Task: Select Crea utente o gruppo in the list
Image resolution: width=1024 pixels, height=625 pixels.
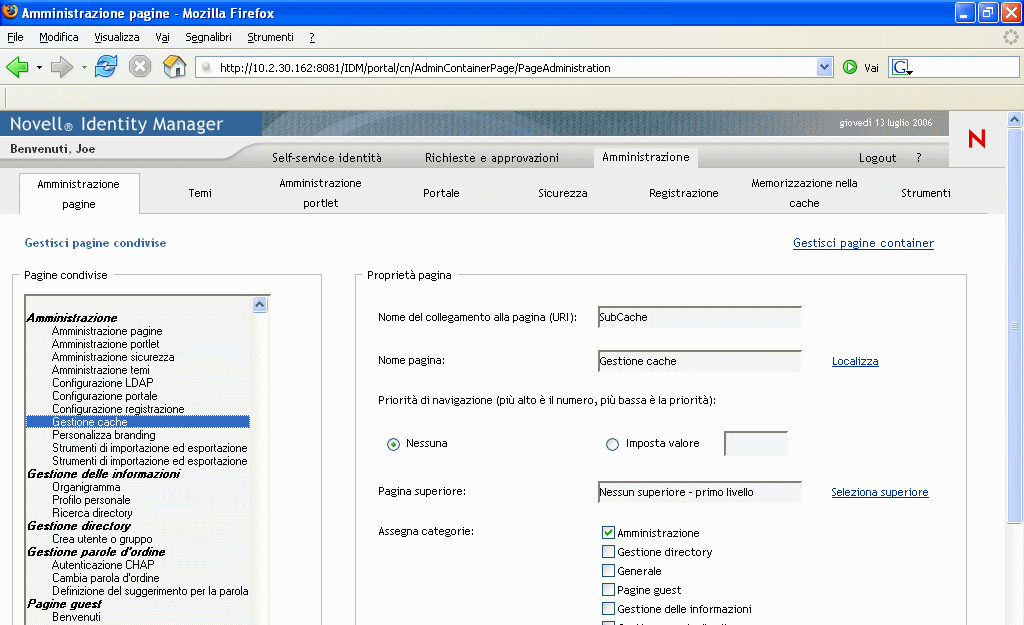Action: [102, 539]
